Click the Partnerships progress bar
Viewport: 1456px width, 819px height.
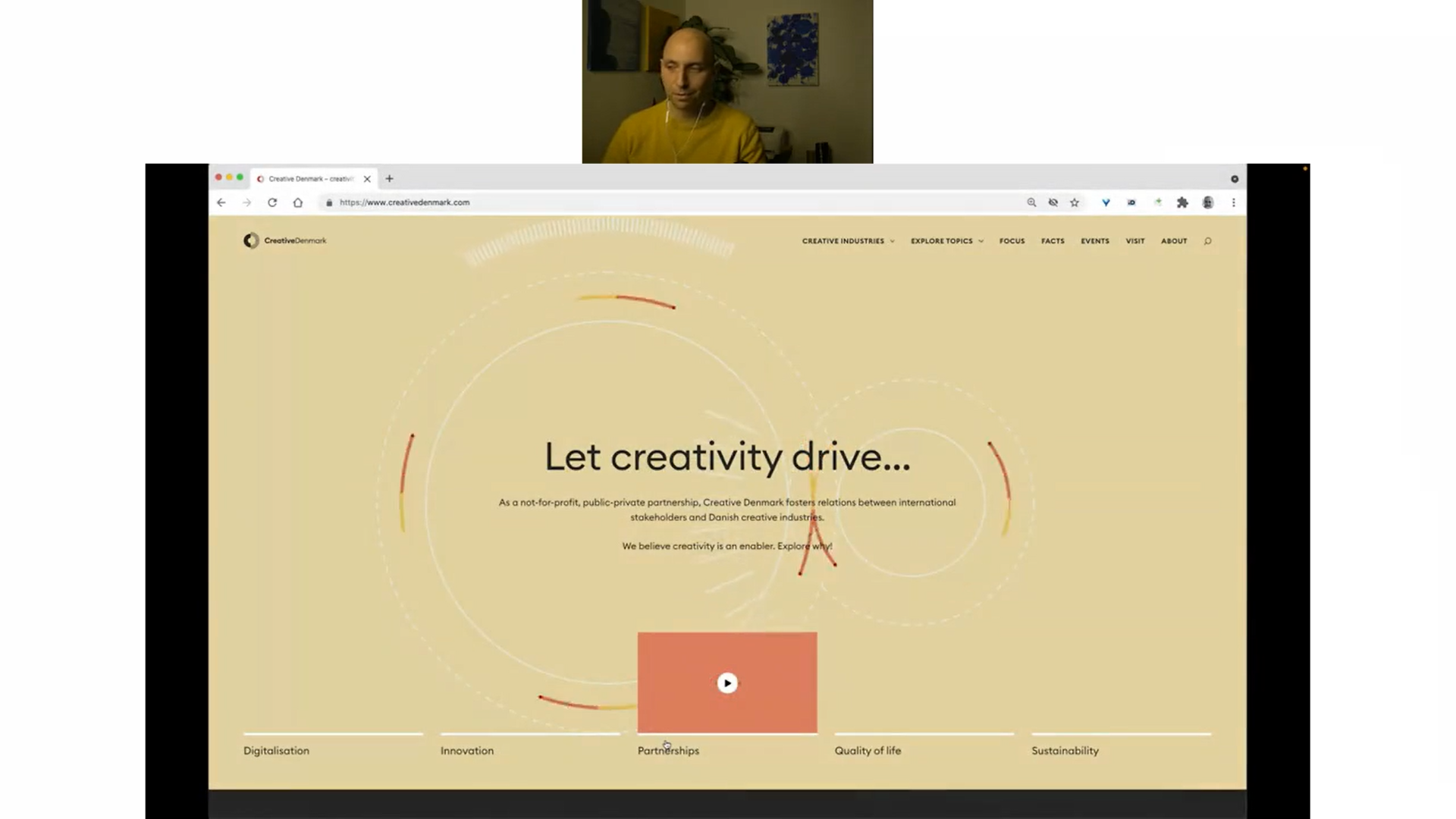pos(726,733)
